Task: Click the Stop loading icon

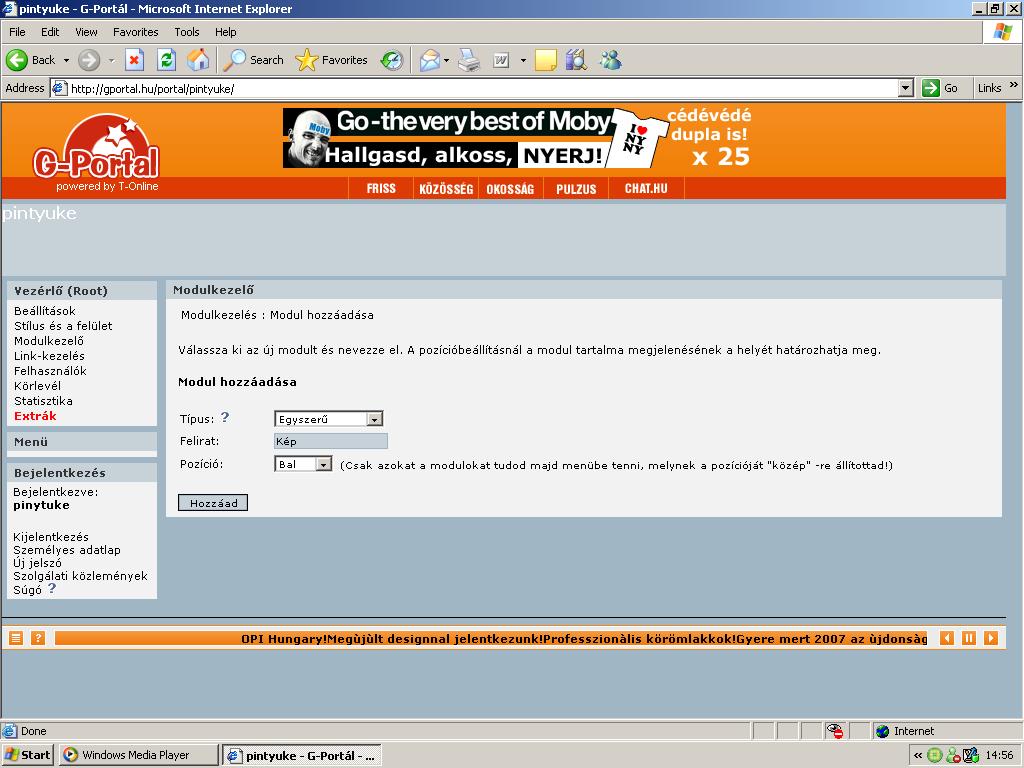Action: tap(135, 60)
